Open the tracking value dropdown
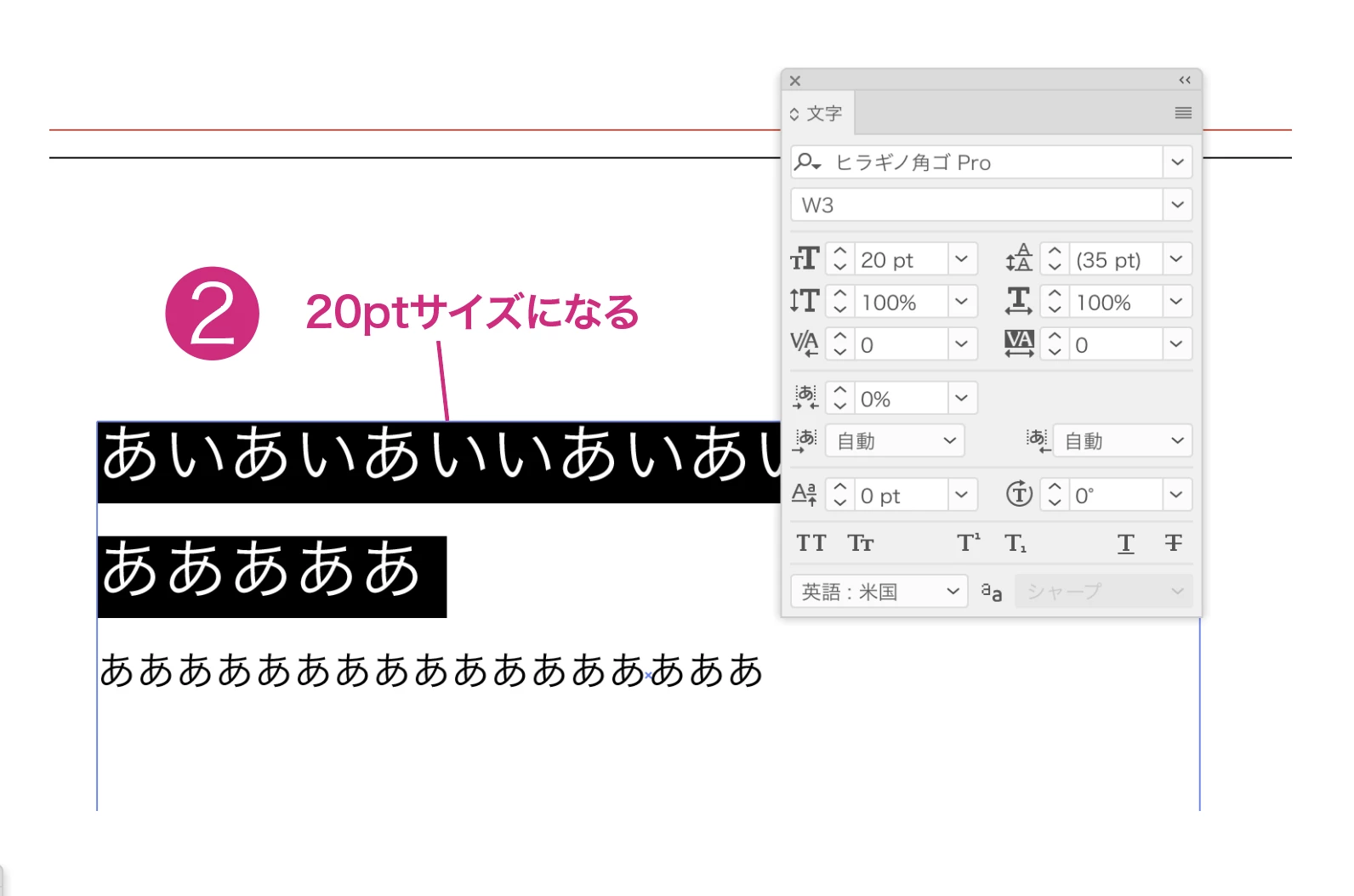The width and height of the screenshot is (1354, 896). pyautogui.click(x=1176, y=344)
